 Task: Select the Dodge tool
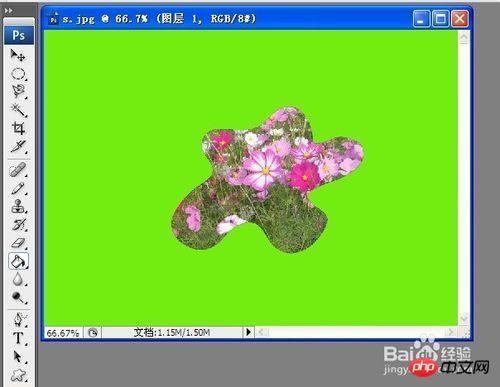(18, 298)
